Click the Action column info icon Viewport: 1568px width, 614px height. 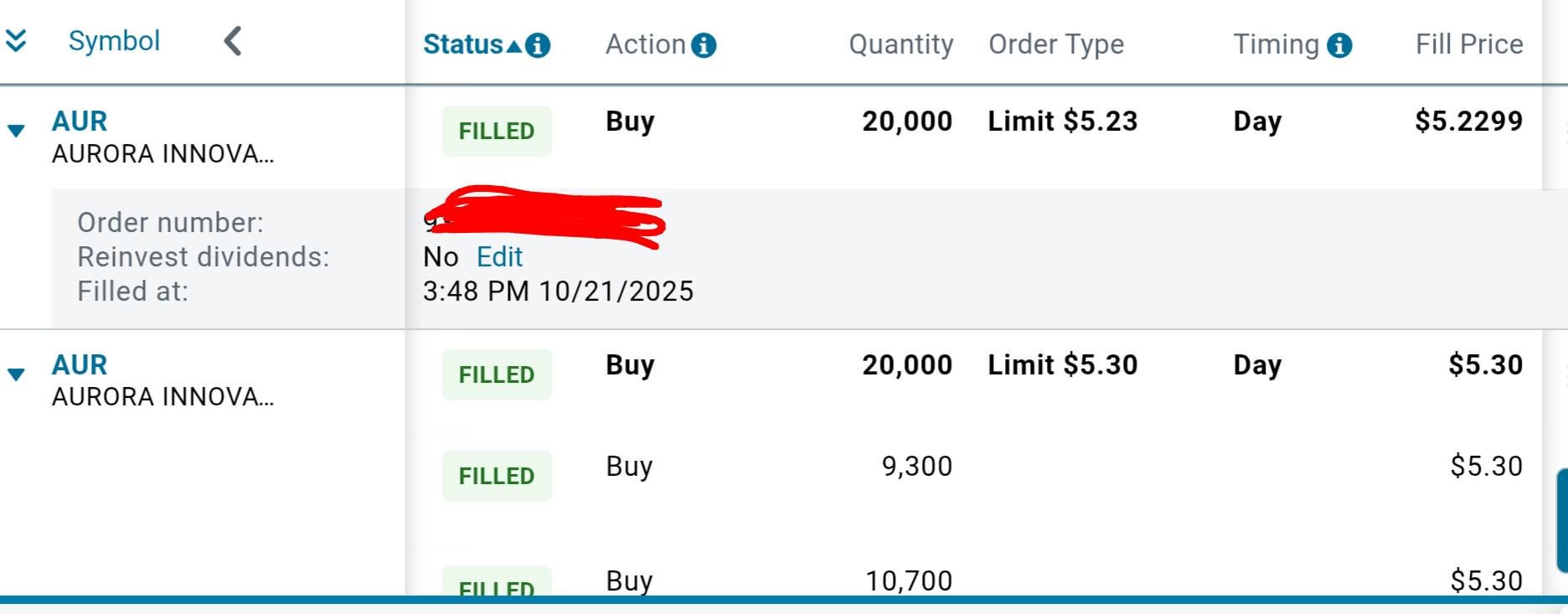tap(704, 45)
